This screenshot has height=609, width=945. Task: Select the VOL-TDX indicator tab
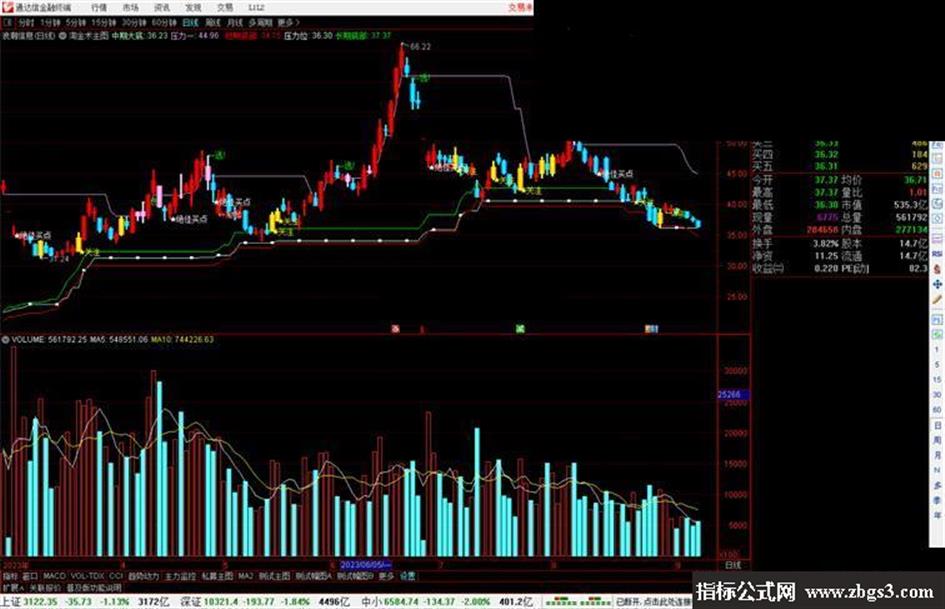87,576
